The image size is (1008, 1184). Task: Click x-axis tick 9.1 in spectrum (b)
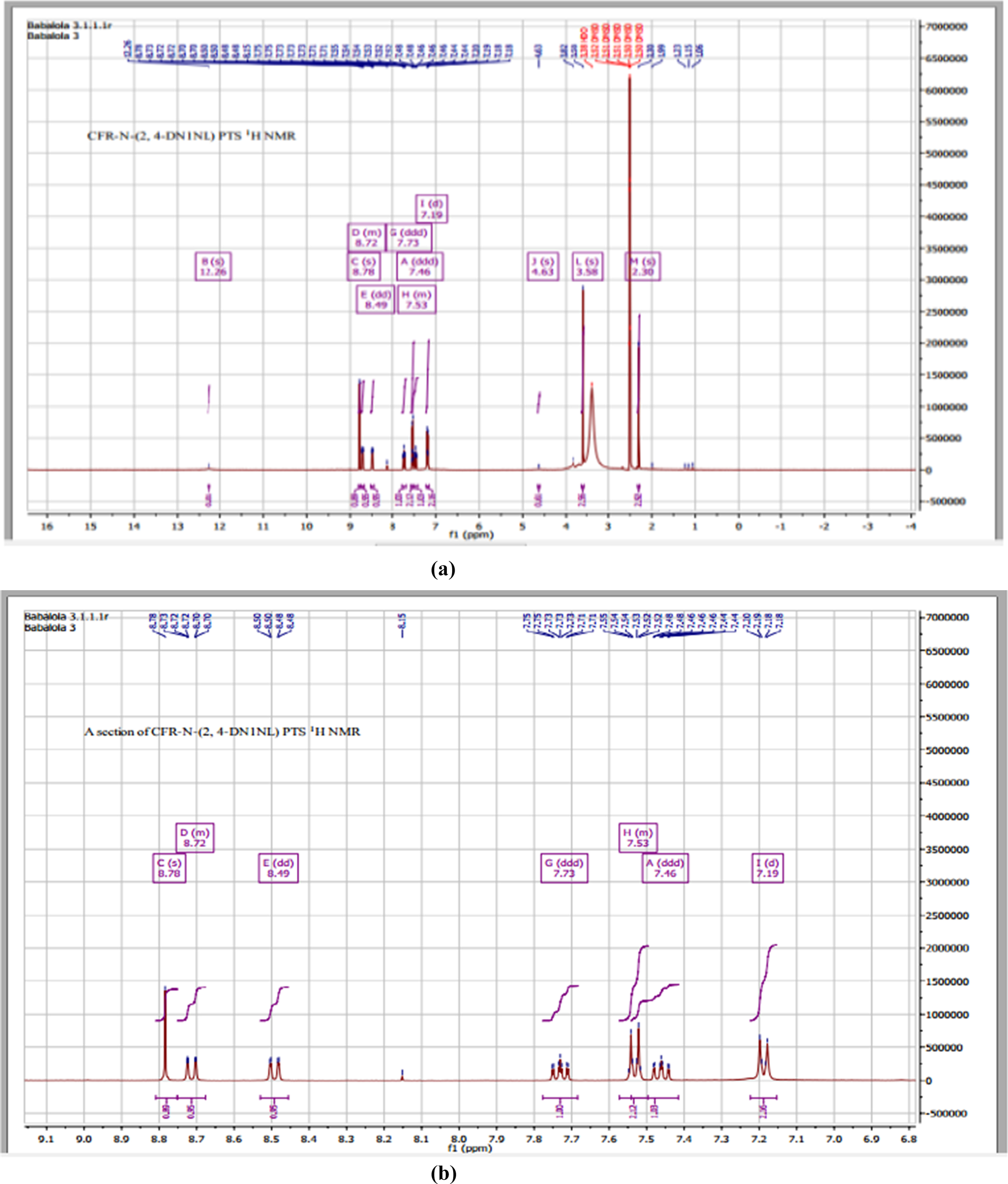(x=46, y=1139)
